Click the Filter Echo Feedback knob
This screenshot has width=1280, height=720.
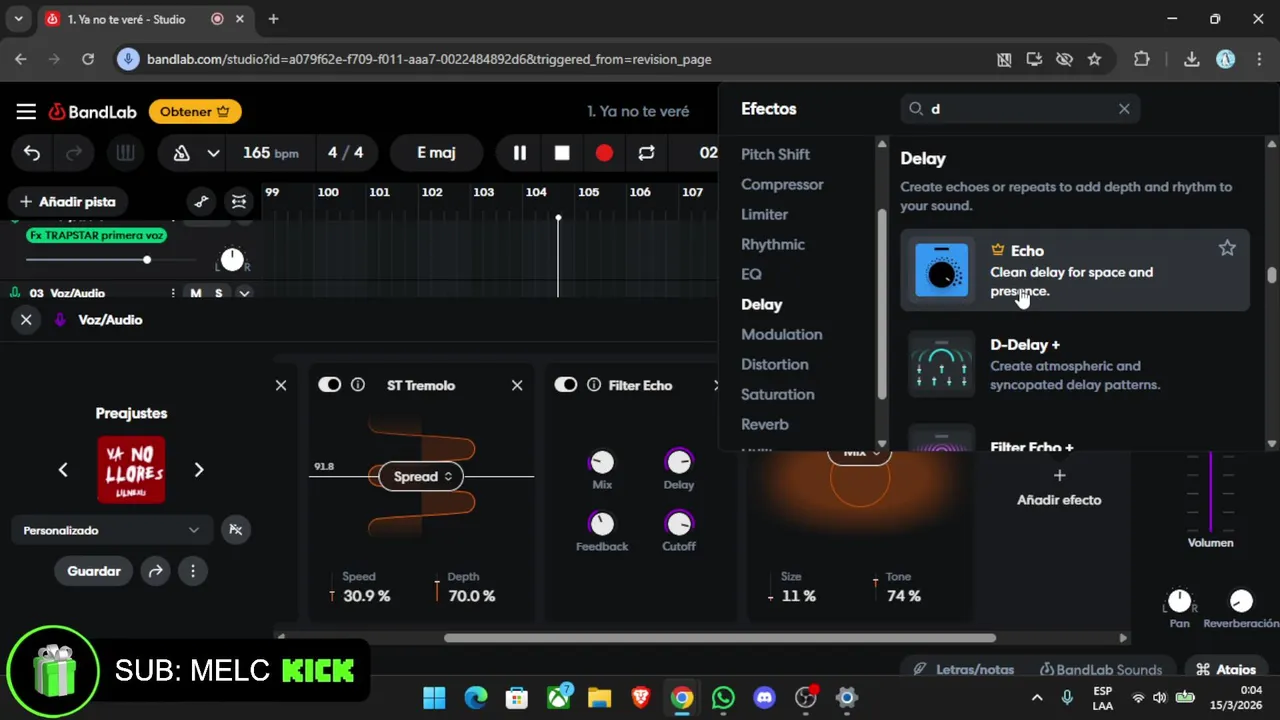[x=602, y=523]
